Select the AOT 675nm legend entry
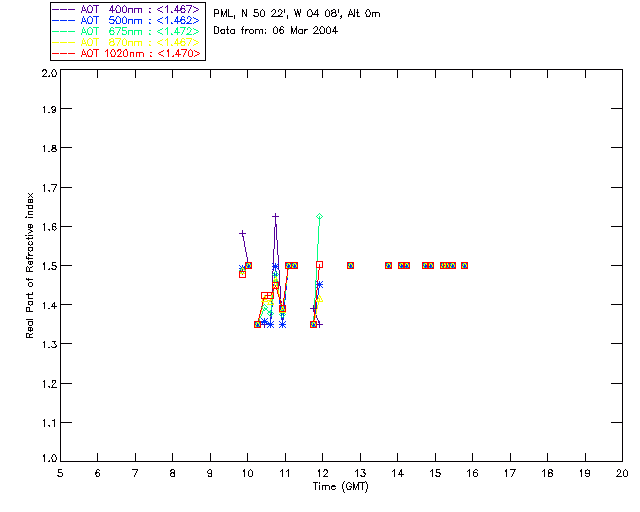Image resolution: width=640 pixels, height=512 pixels. (x=126, y=31)
